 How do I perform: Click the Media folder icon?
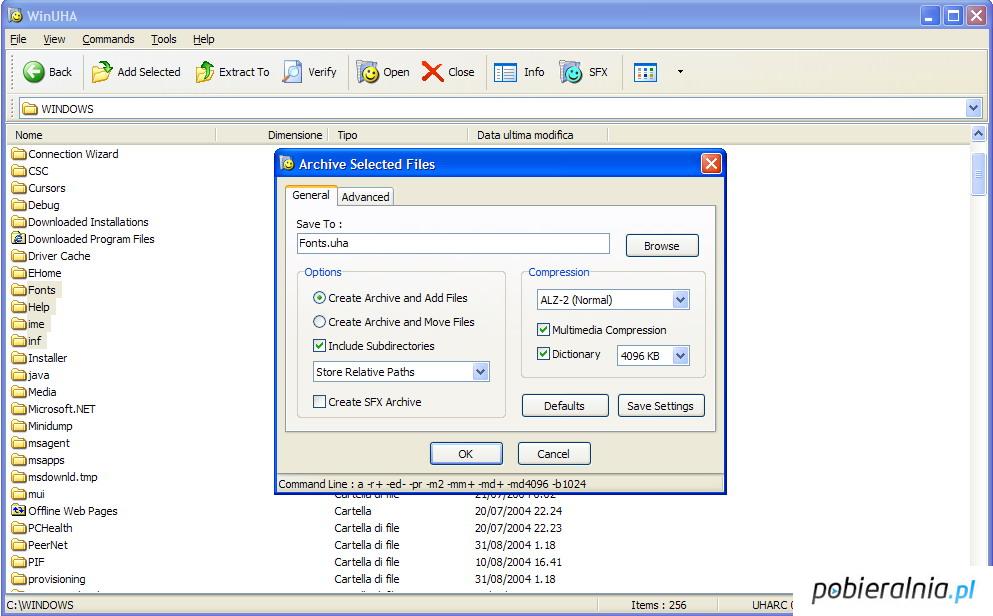19,392
